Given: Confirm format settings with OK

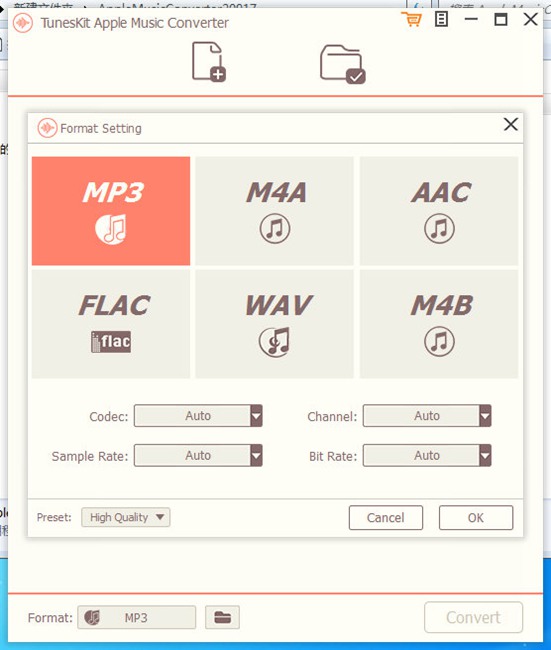Looking at the screenshot, I should [476, 518].
